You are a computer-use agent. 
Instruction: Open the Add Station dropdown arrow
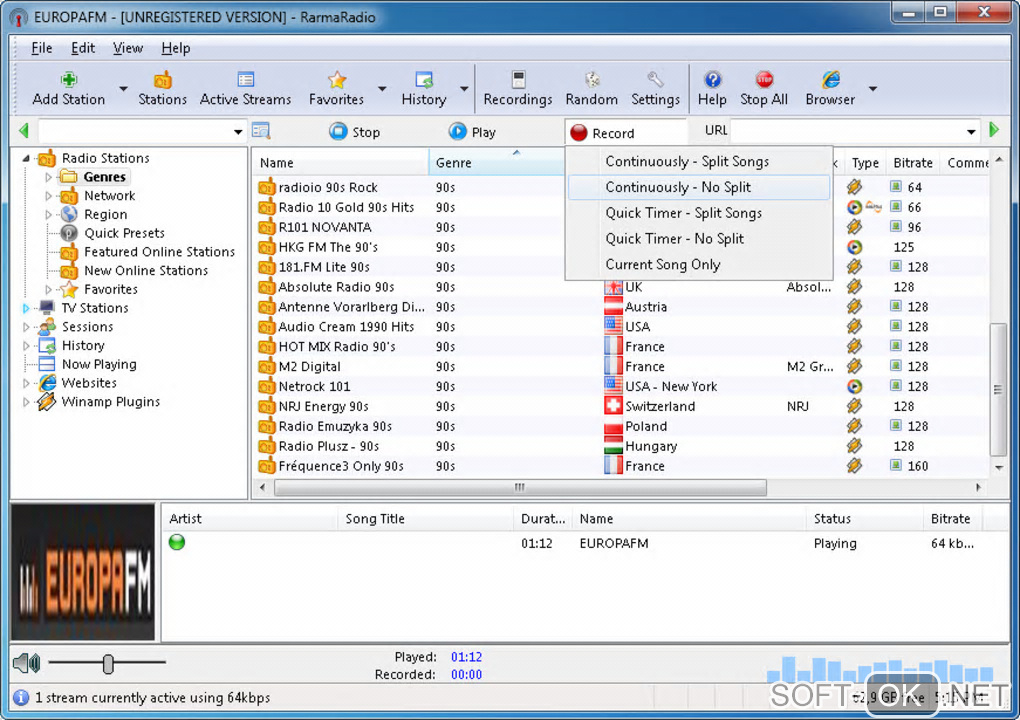point(123,89)
